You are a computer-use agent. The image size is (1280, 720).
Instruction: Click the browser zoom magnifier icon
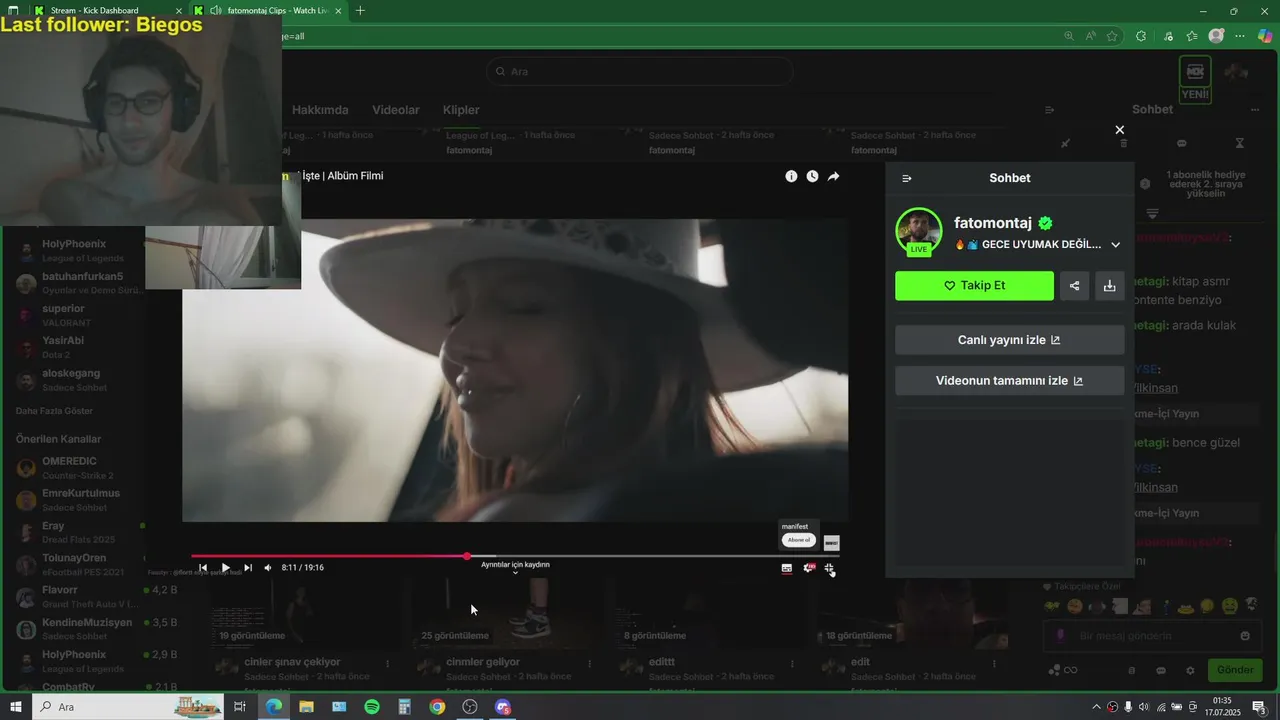(x=1069, y=36)
